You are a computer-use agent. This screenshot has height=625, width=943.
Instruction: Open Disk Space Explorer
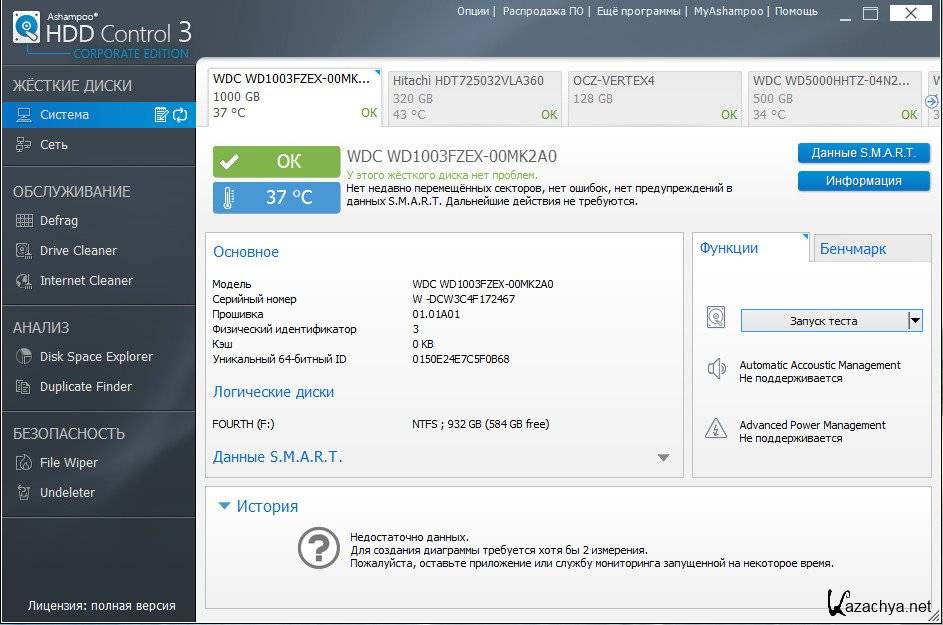(95, 357)
